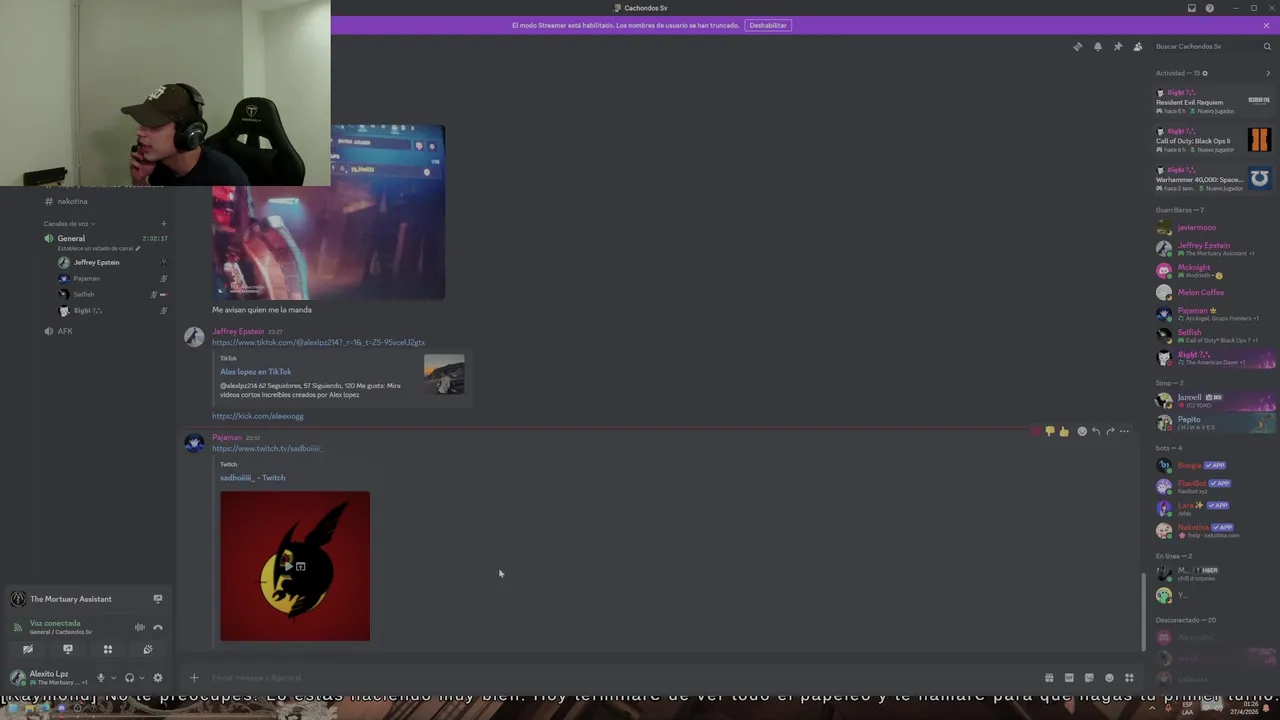Viewport: 1280px width, 720px height.
Task: React with thumbs down on Pajaman's message
Action: (x=1050, y=431)
